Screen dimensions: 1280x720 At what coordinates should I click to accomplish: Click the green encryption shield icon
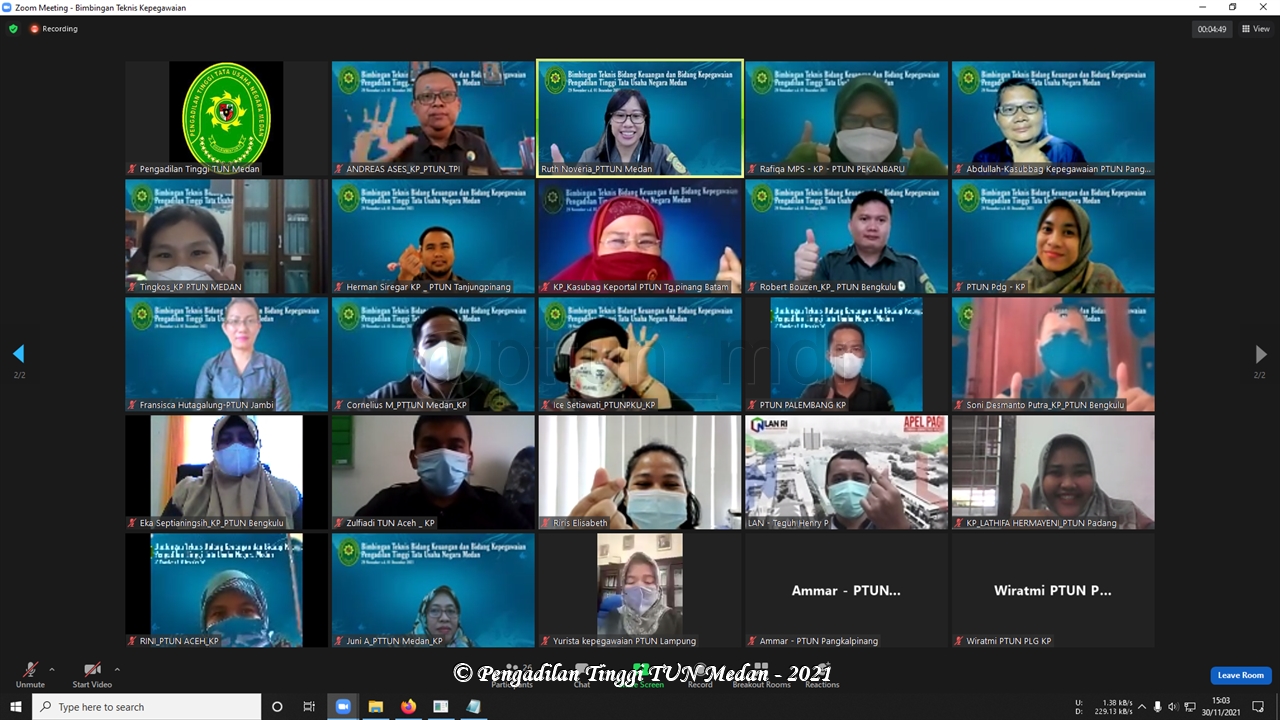tap(13, 29)
